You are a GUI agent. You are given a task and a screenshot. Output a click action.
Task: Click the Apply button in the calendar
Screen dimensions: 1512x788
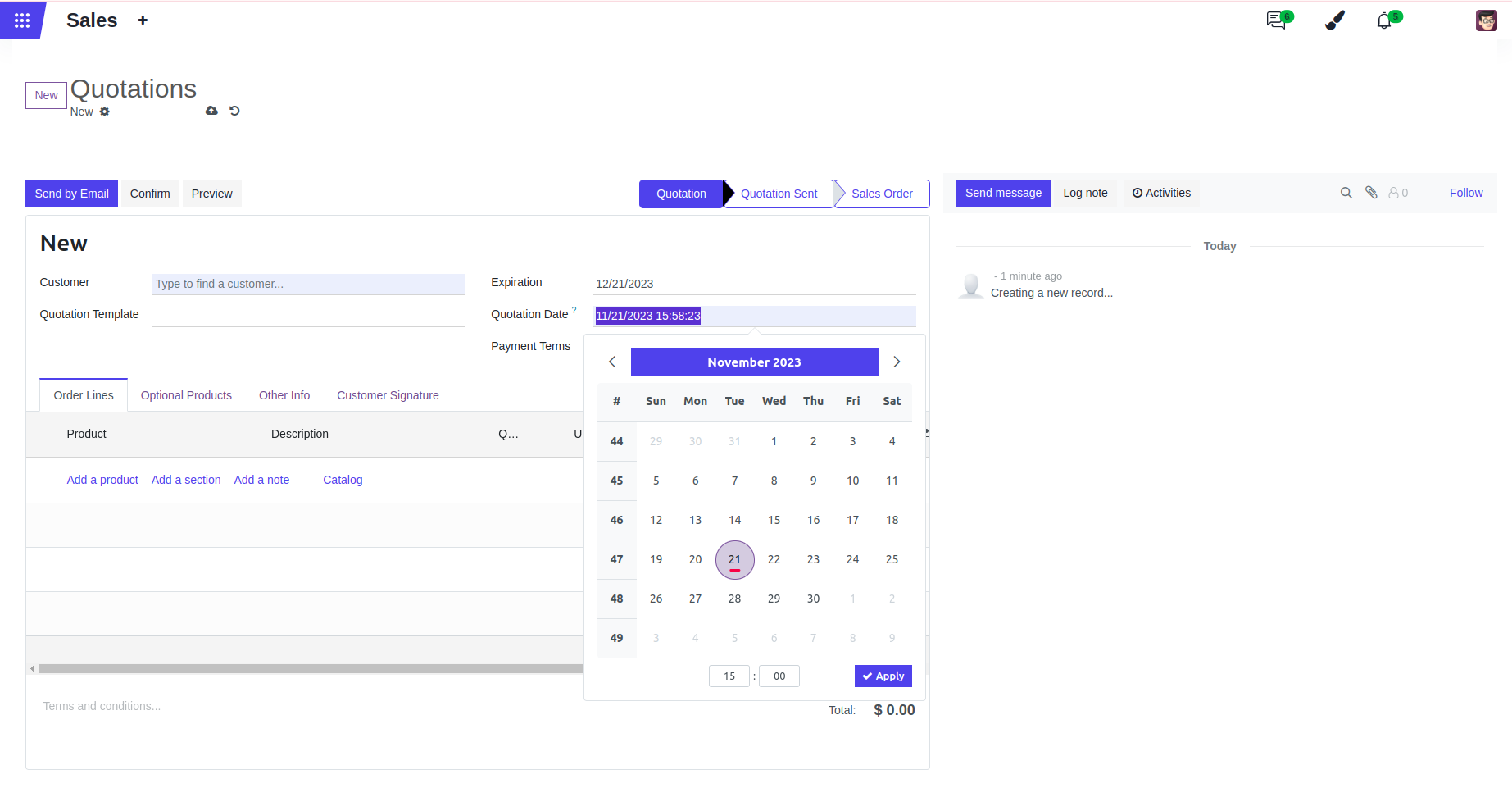pyautogui.click(x=883, y=676)
